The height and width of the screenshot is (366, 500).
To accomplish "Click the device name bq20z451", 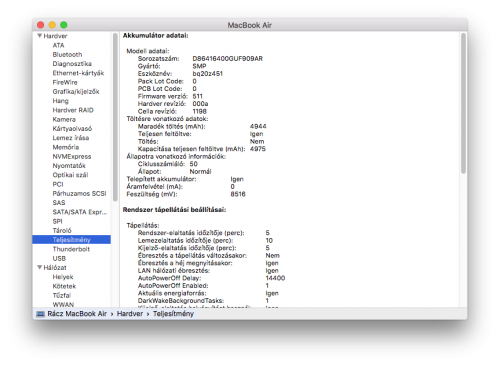I will (x=208, y=74).
